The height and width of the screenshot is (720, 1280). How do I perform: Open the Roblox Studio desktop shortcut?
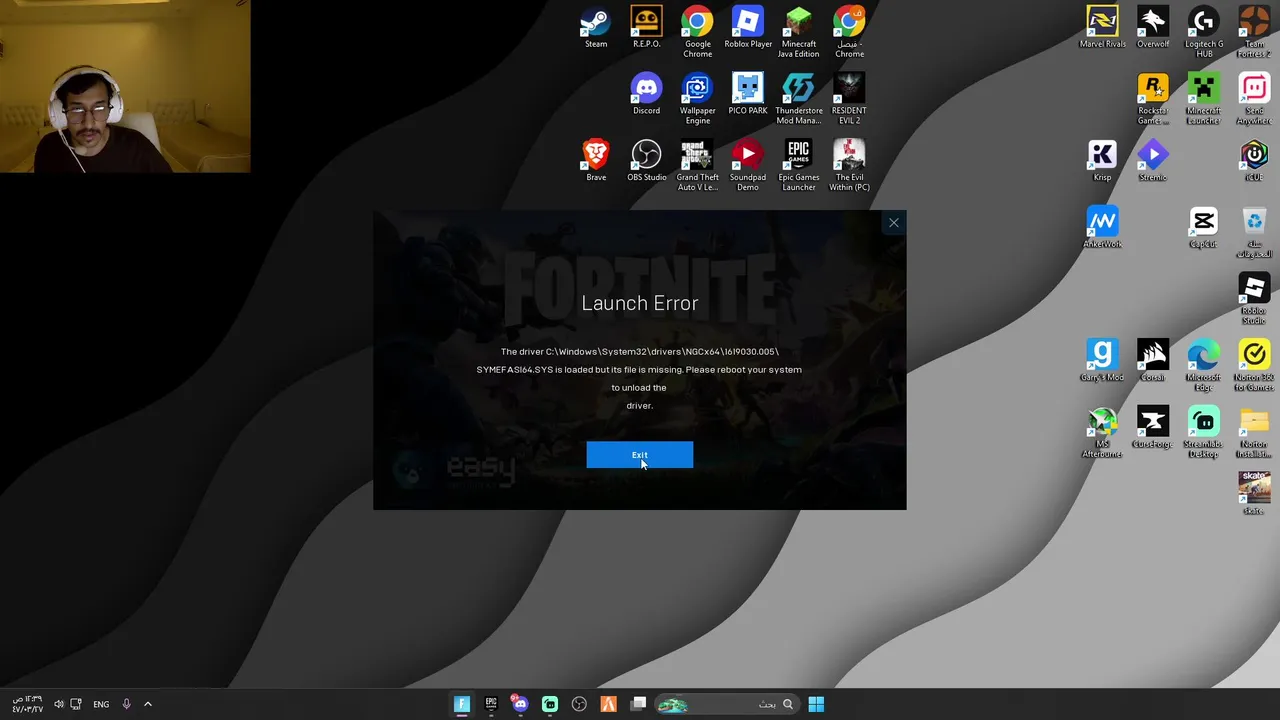click(x=1254, y=300)
